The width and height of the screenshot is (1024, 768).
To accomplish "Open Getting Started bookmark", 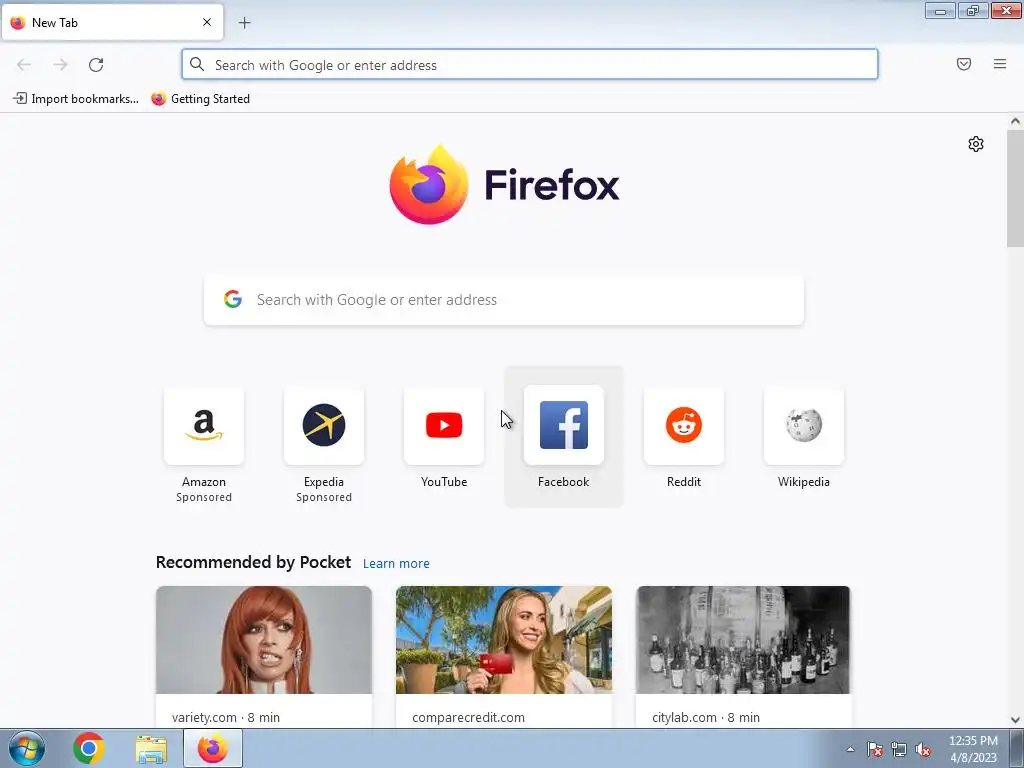I will coord(200,99).
